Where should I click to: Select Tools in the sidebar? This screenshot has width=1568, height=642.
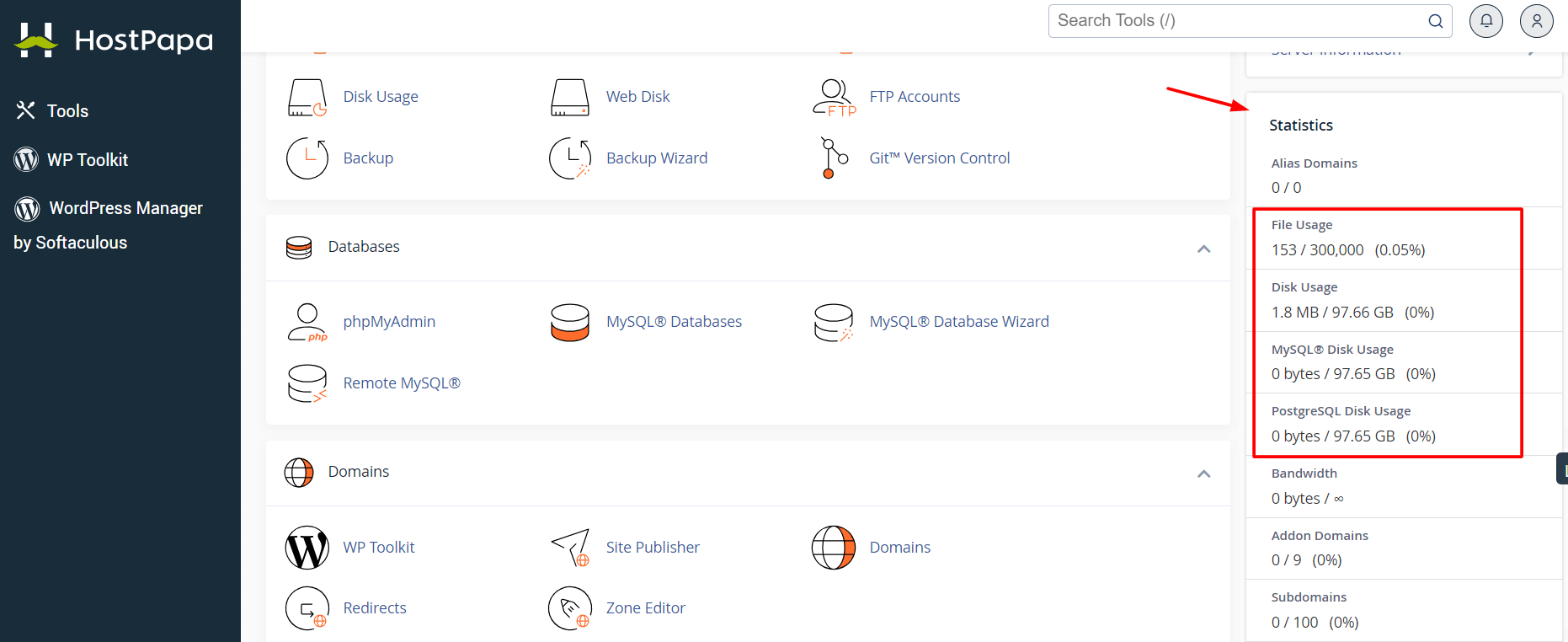tap(67, 110)
